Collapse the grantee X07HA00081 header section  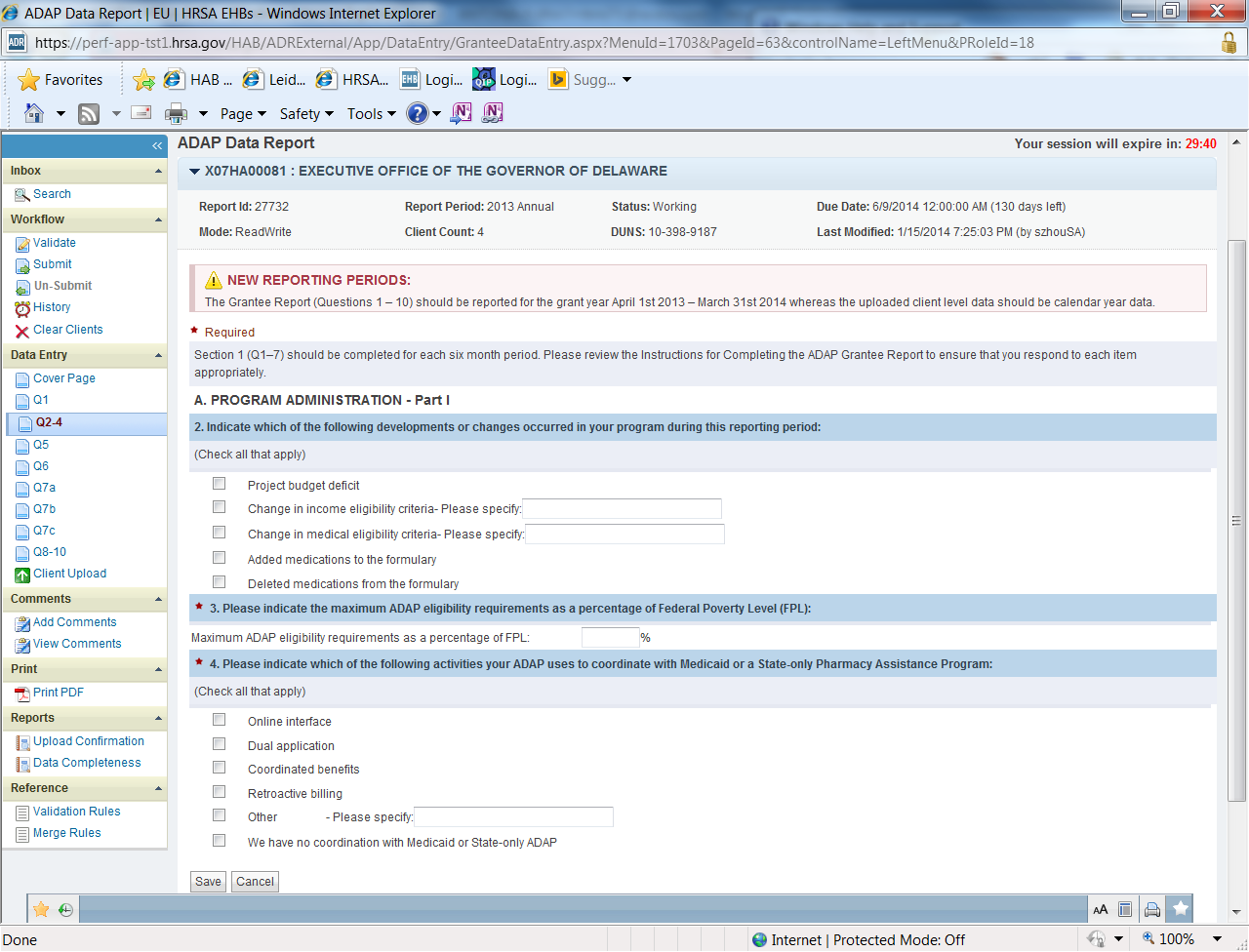pos(195,172)
